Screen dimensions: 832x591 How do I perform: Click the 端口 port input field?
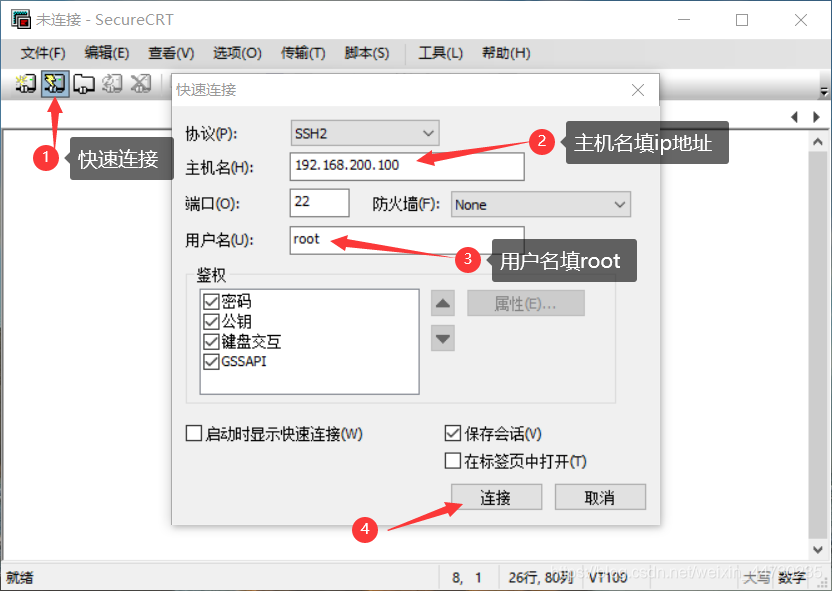pyautogui.click(x=319, y=203)
